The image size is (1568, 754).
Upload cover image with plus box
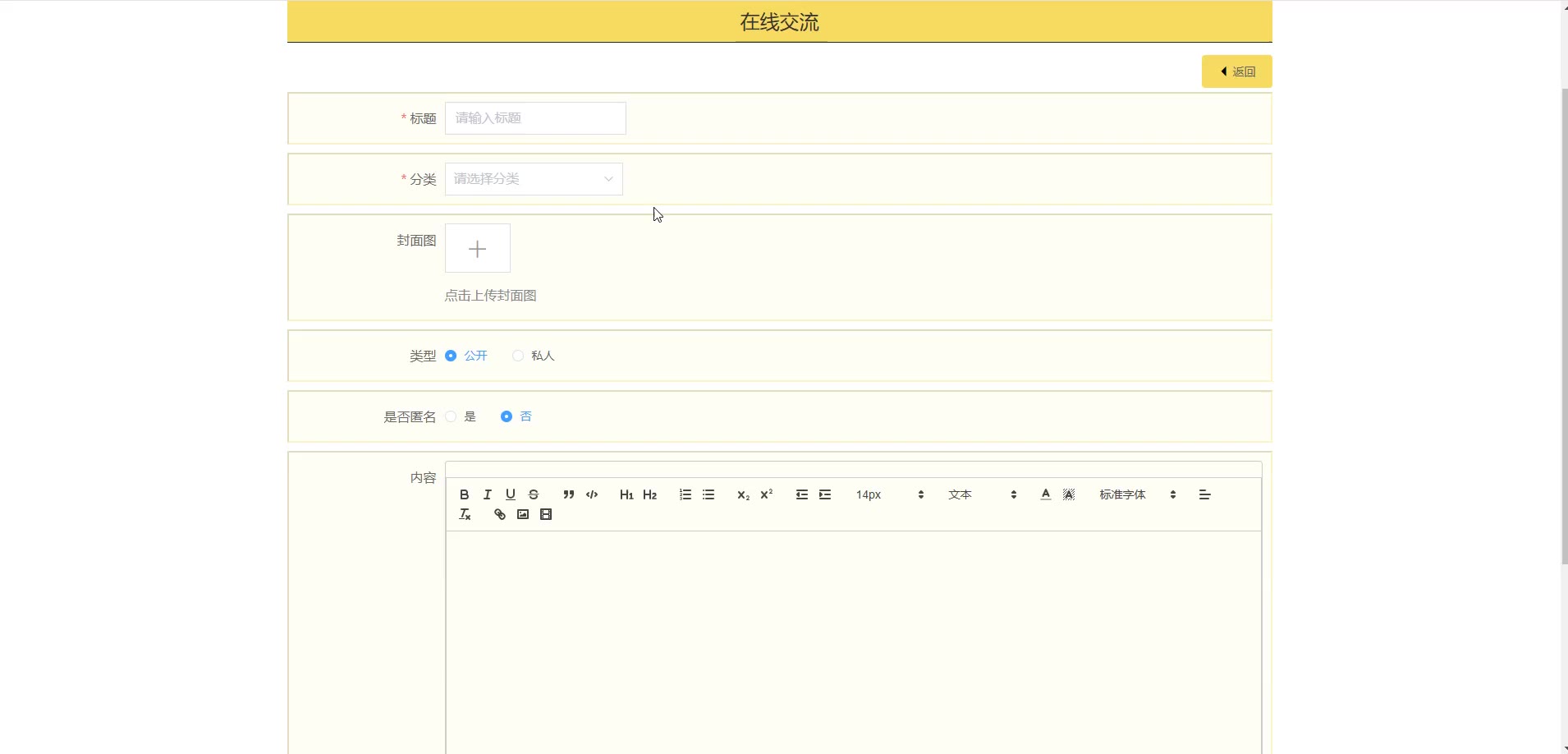pyautogui.click(x=478, y=248)
